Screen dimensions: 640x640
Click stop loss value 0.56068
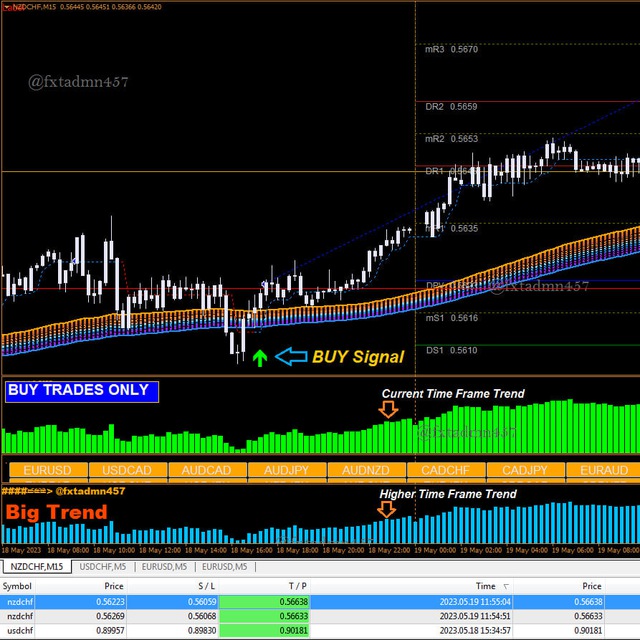(x=202, y=616)
